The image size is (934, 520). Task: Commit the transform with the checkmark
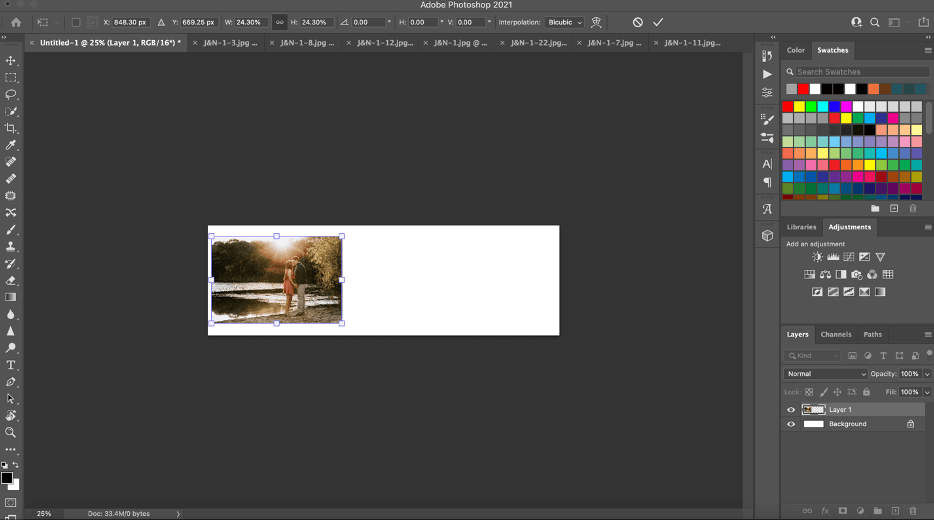point(658,23)
